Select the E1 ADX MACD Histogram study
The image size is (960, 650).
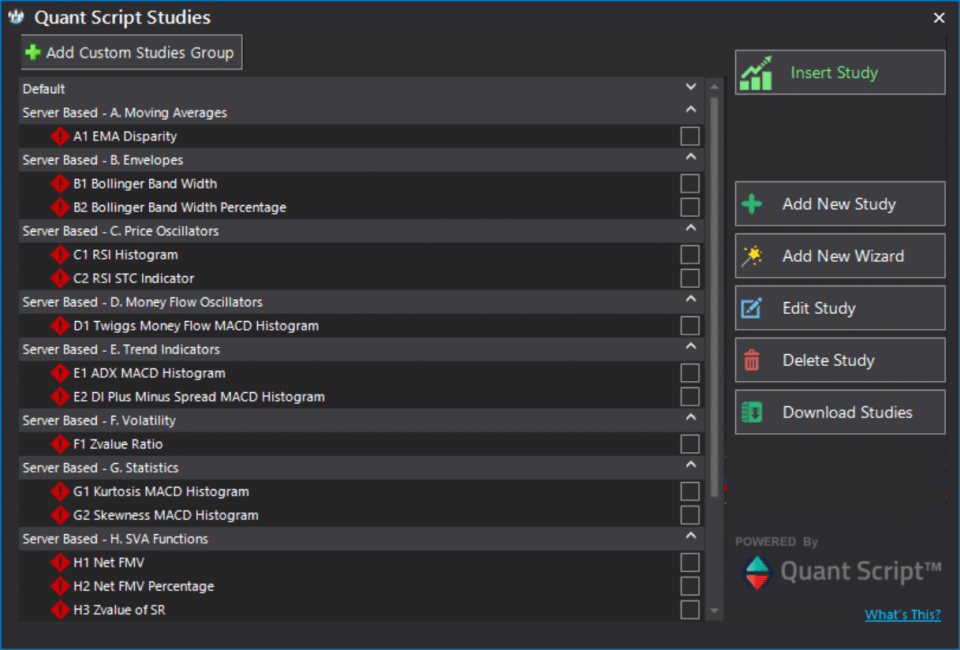tap(149, 373)
